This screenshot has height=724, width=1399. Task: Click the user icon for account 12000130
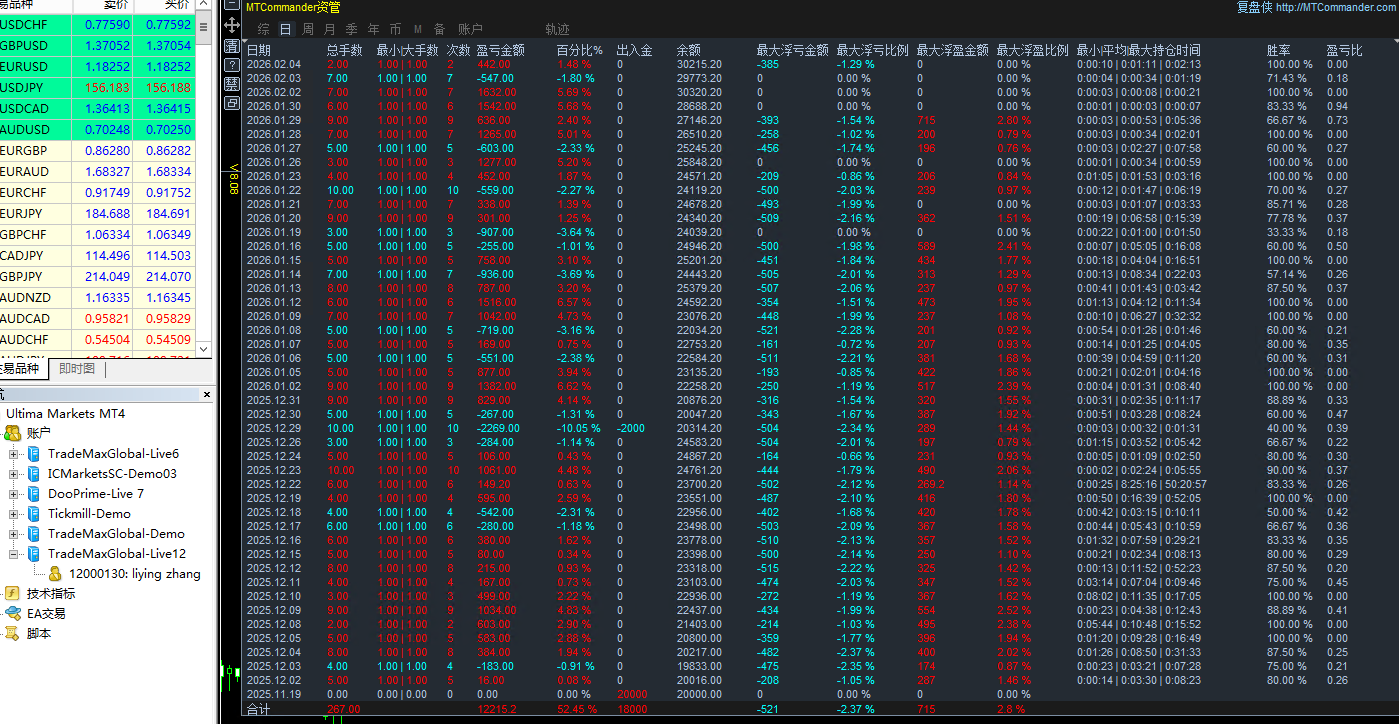point(56,573)
